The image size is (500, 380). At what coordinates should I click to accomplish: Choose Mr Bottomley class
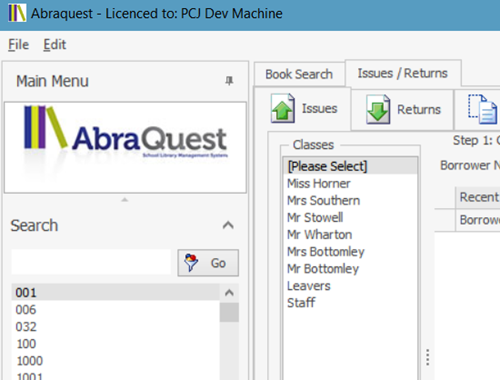350,268
